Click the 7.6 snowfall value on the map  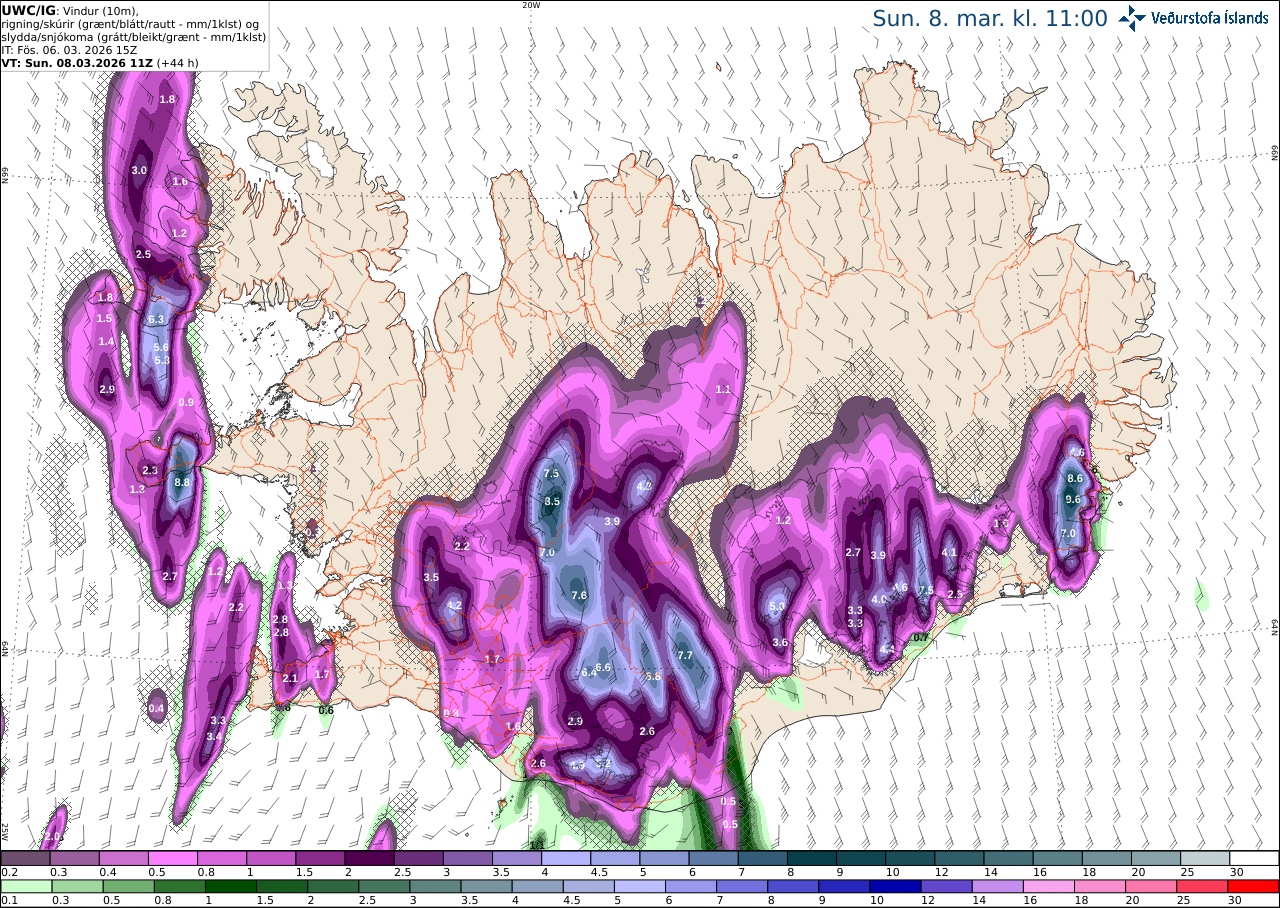[579, 595]
